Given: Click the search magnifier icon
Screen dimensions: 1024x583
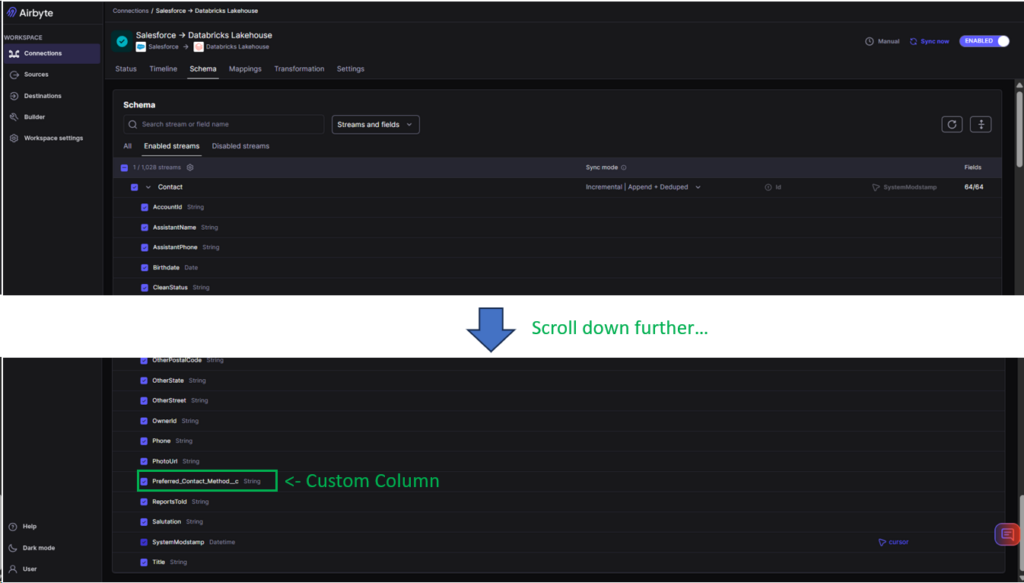Looking at the screenshot, I should (133, 124).
